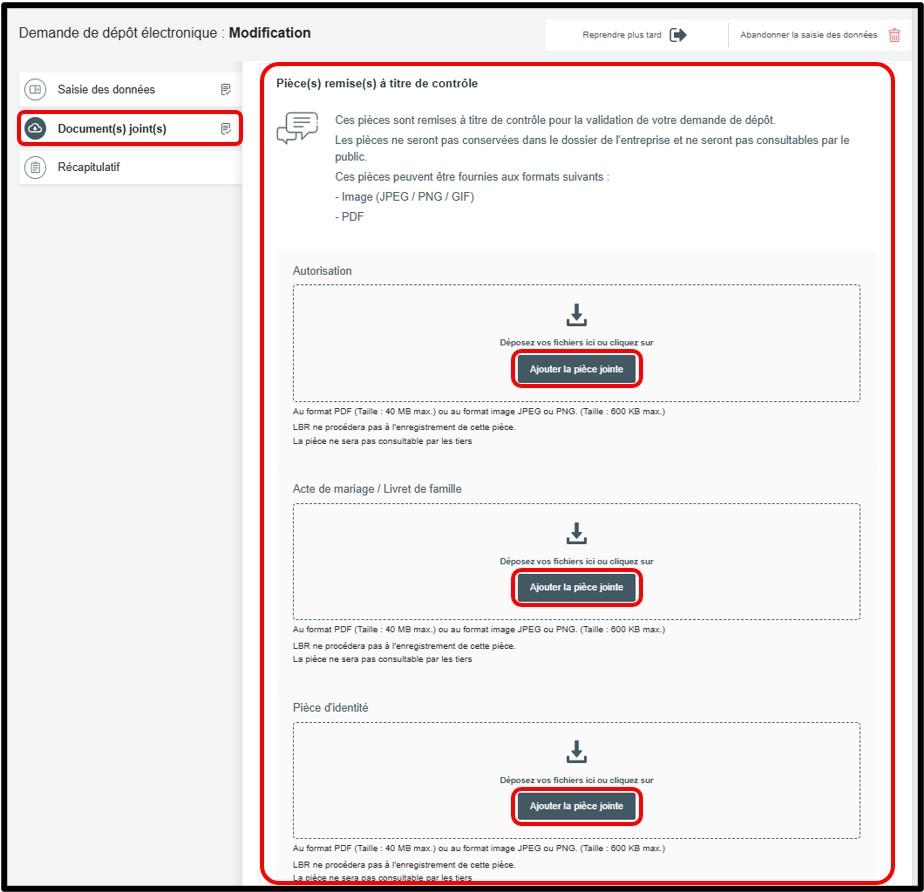Add attachment for Autorisation
Screen dimensions: 924x892
(x=576, y=369)
